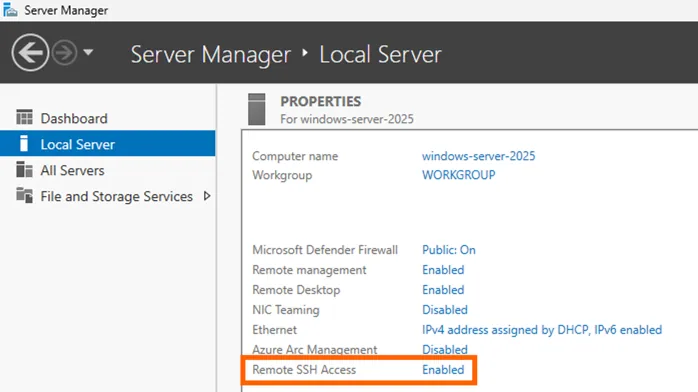Click the WORKGROUP link
The image size is (698, 392).
459,175
